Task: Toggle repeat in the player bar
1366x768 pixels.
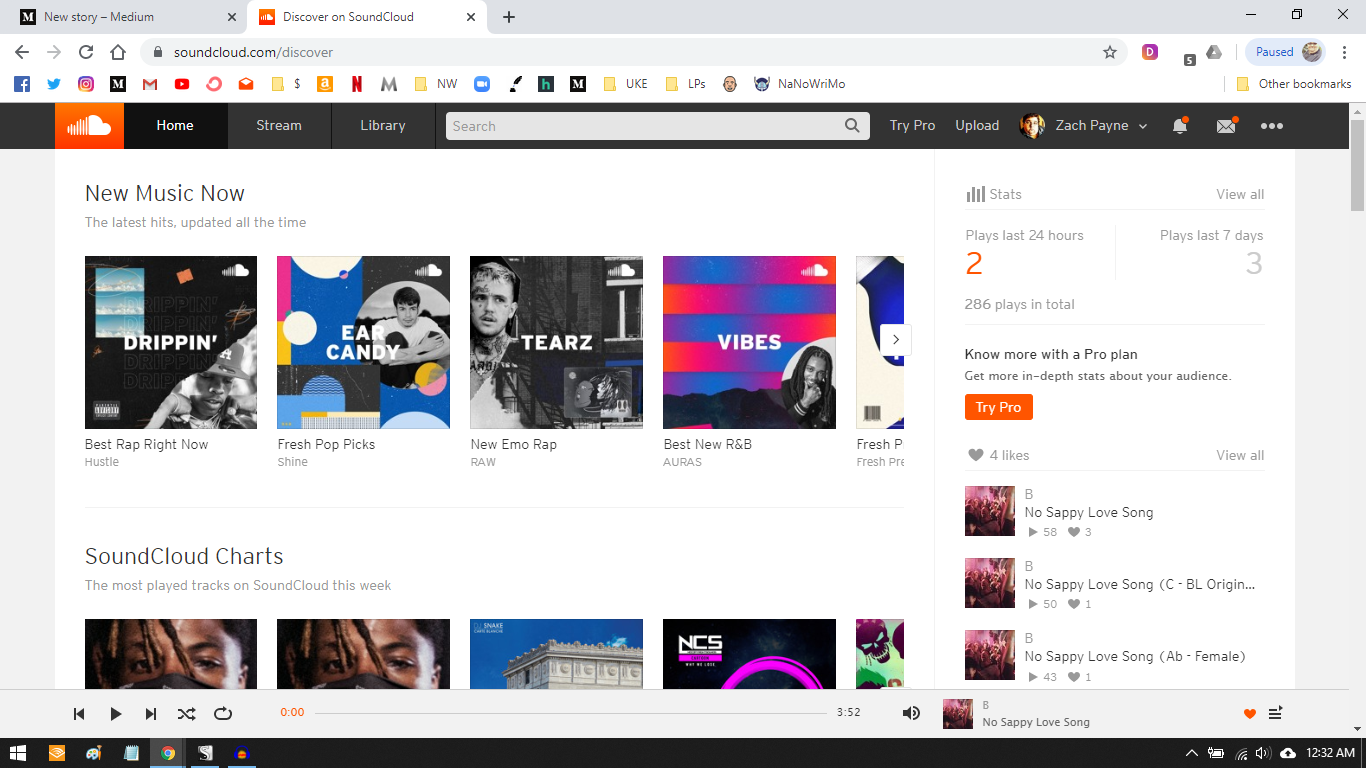Action: (x=223, y=713)
